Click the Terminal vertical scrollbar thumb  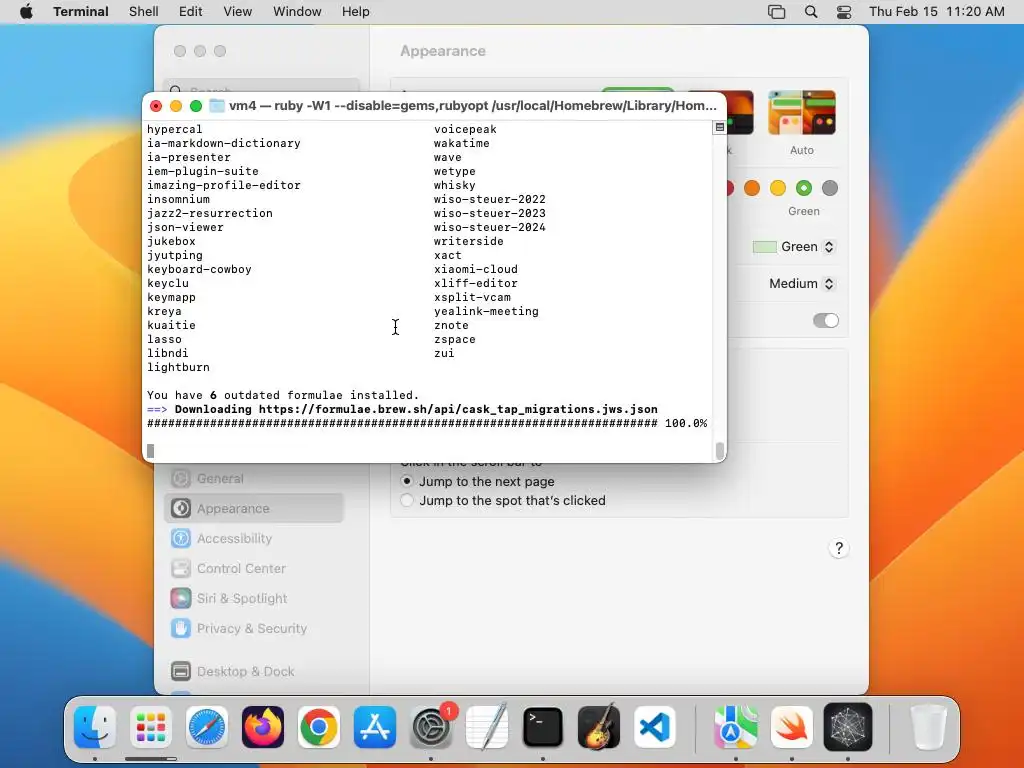click(x=720, y=451)
